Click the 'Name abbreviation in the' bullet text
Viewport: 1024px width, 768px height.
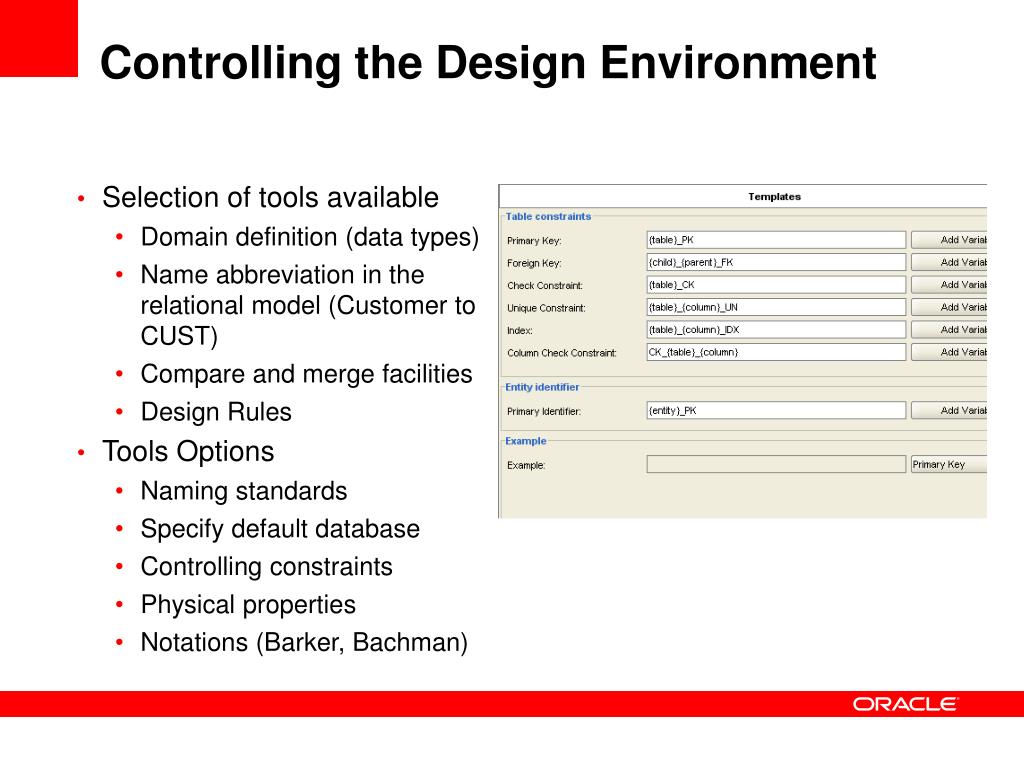pos(282,275)
